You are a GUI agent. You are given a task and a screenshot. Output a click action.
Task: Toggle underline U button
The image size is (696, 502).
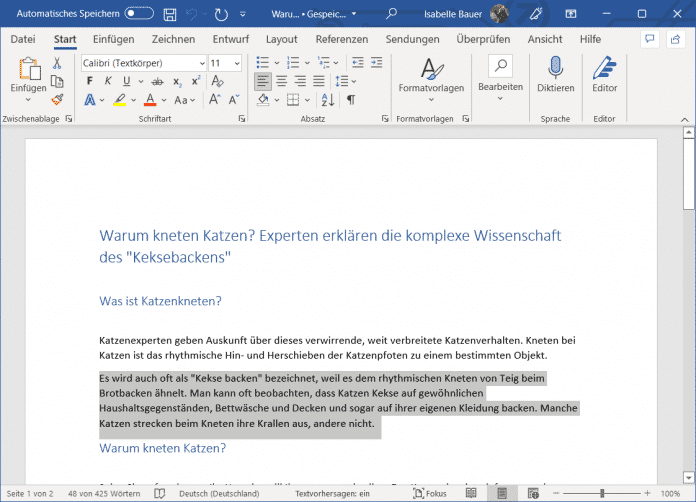[127, 81]
